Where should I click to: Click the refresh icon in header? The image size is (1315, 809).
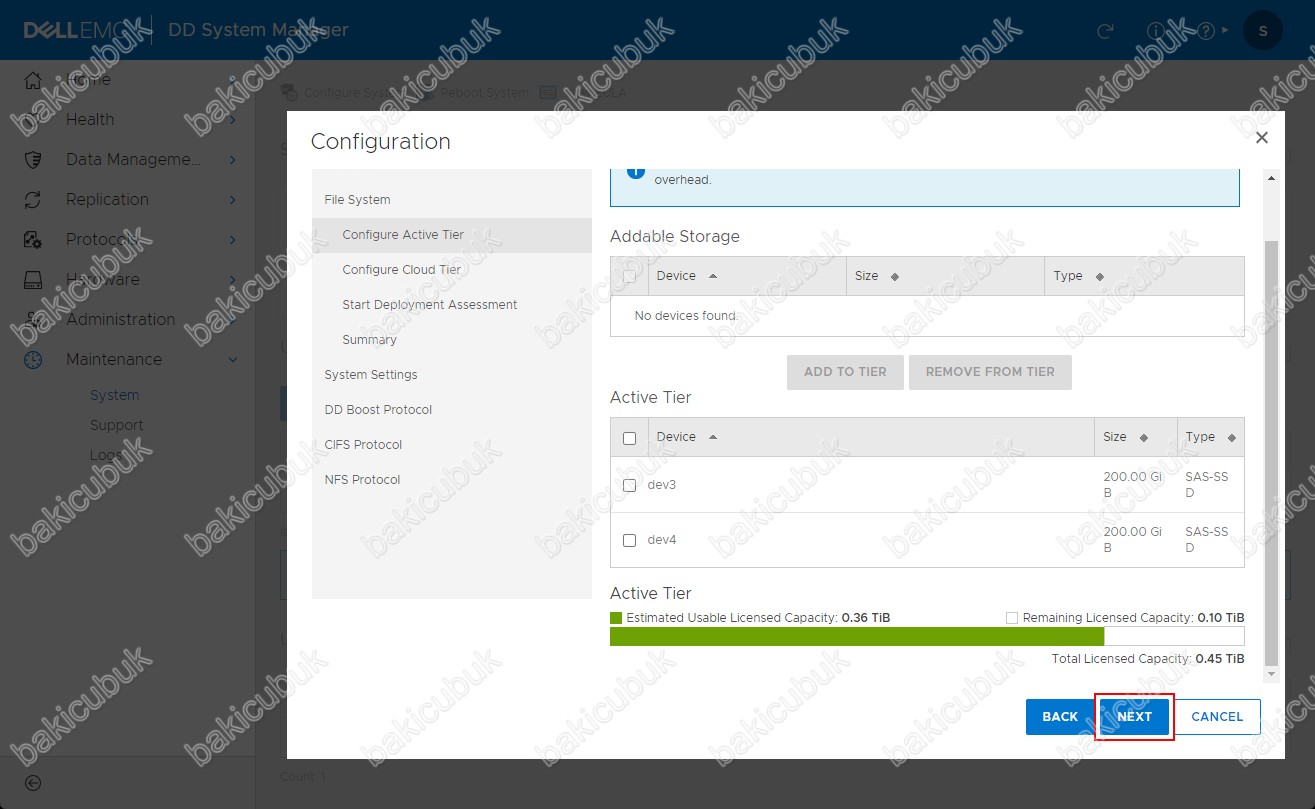[1105, 31]
